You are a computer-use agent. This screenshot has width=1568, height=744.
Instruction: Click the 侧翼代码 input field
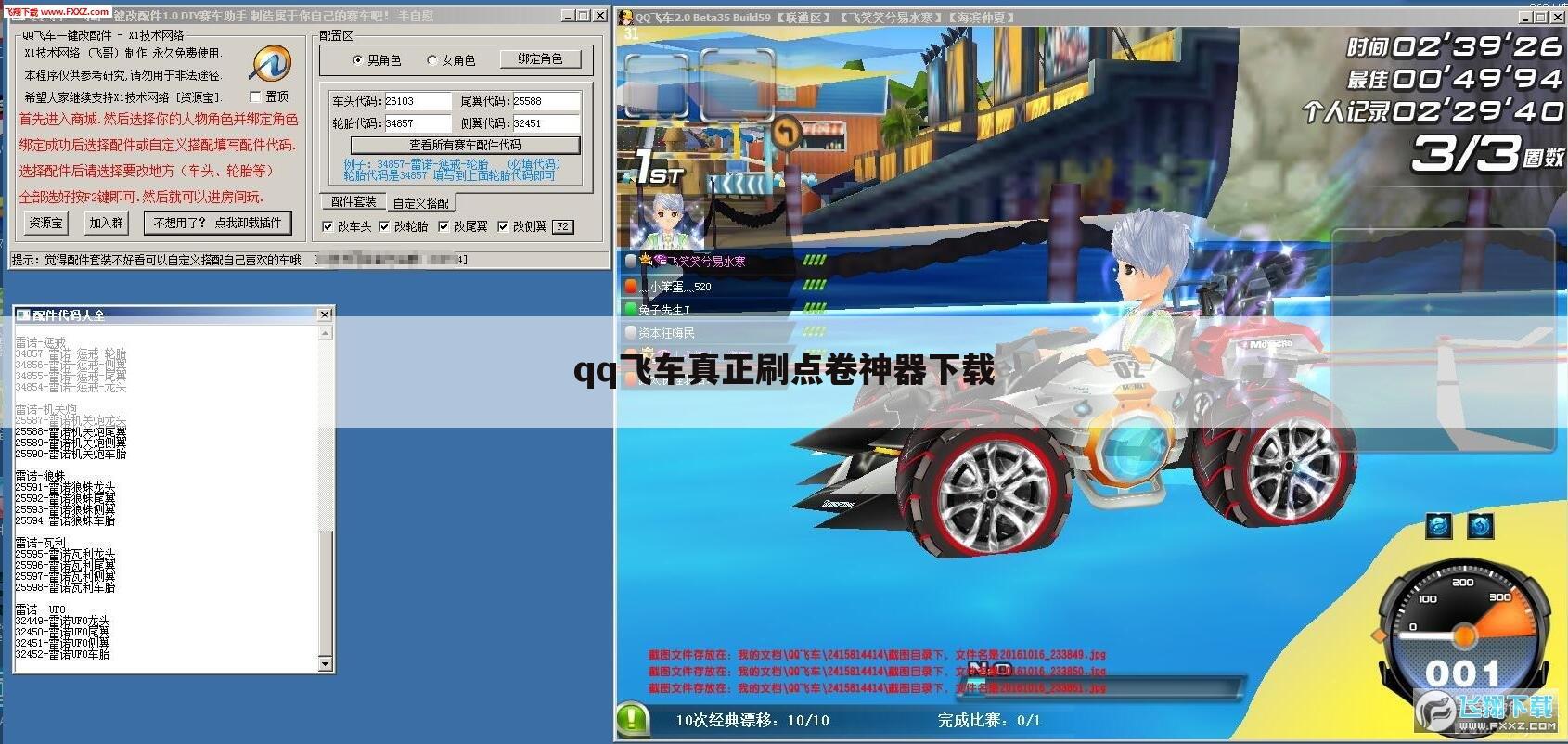pyautogui.click(x=546, y=123)
